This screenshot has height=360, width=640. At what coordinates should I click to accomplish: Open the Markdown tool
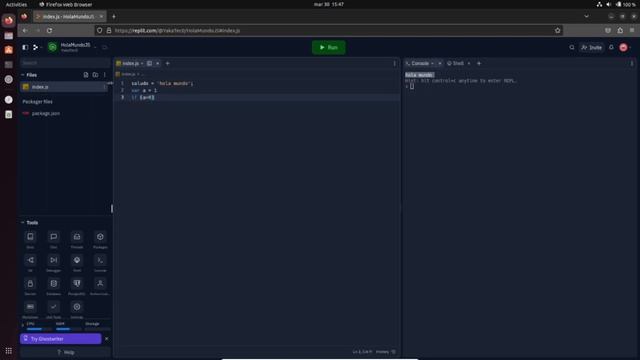point(30,309)
